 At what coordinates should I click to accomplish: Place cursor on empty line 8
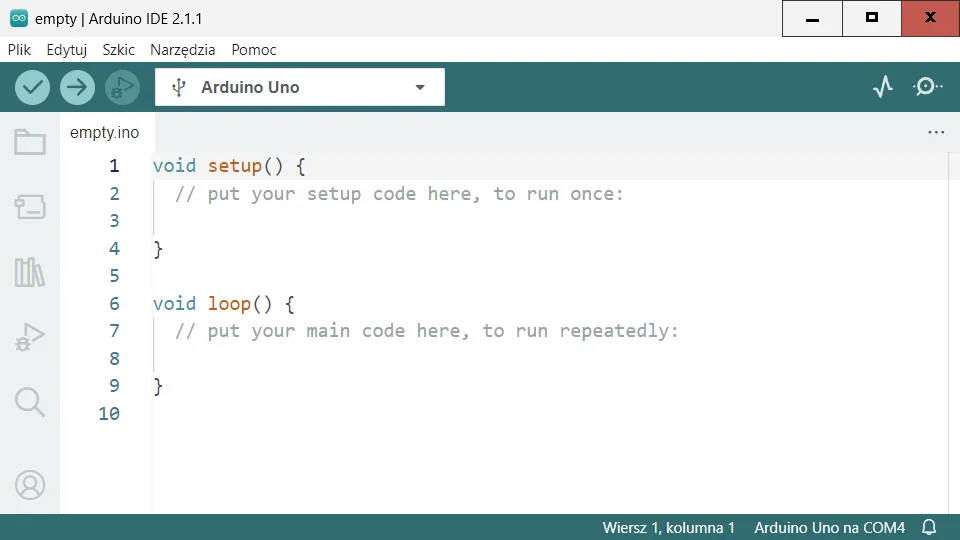point(551,358)
